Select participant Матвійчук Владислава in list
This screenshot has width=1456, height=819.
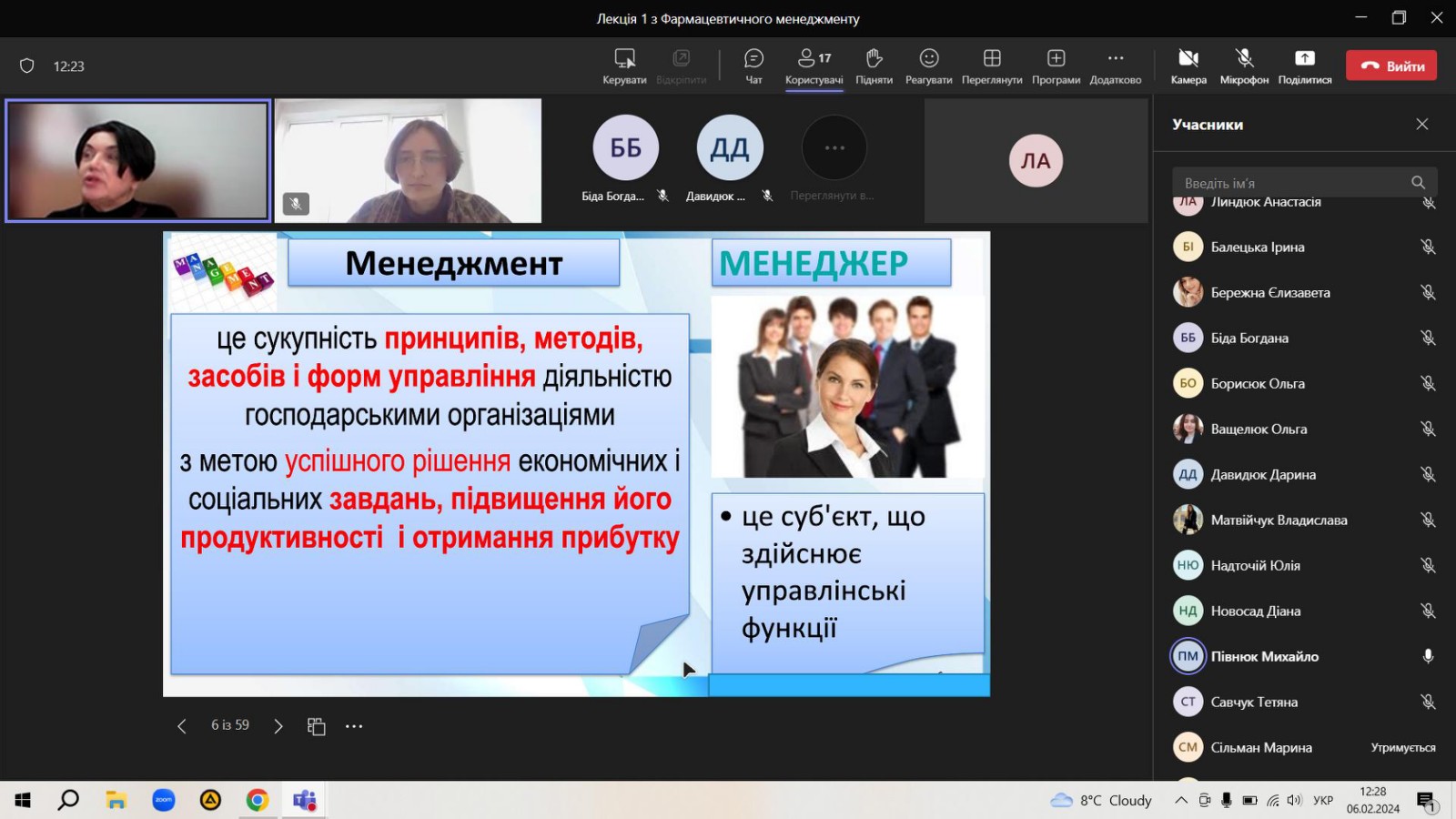(x=1279, y=520)
